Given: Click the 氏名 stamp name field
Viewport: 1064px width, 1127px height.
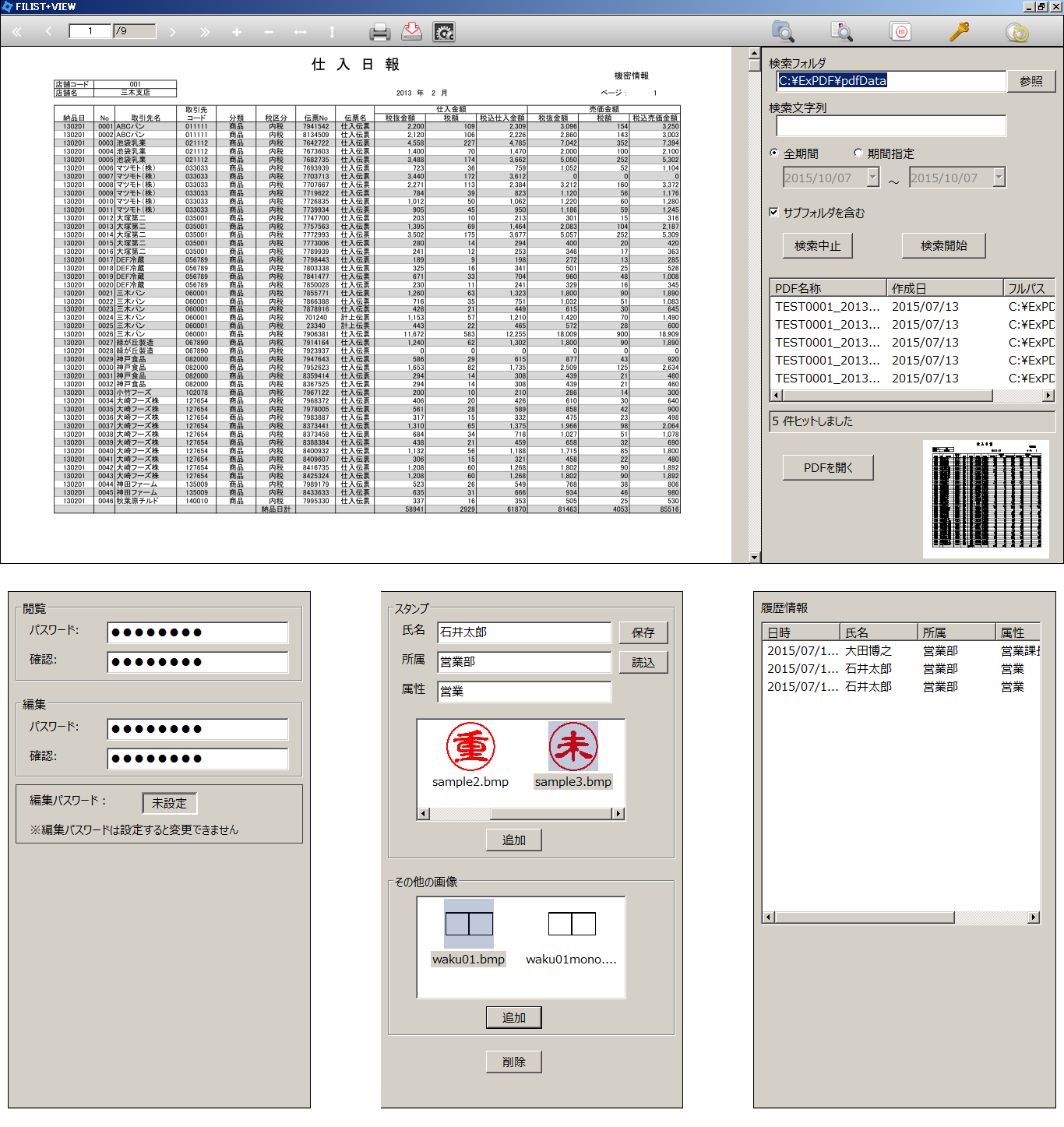Looking at the screenshot, I should coord(524,632).
